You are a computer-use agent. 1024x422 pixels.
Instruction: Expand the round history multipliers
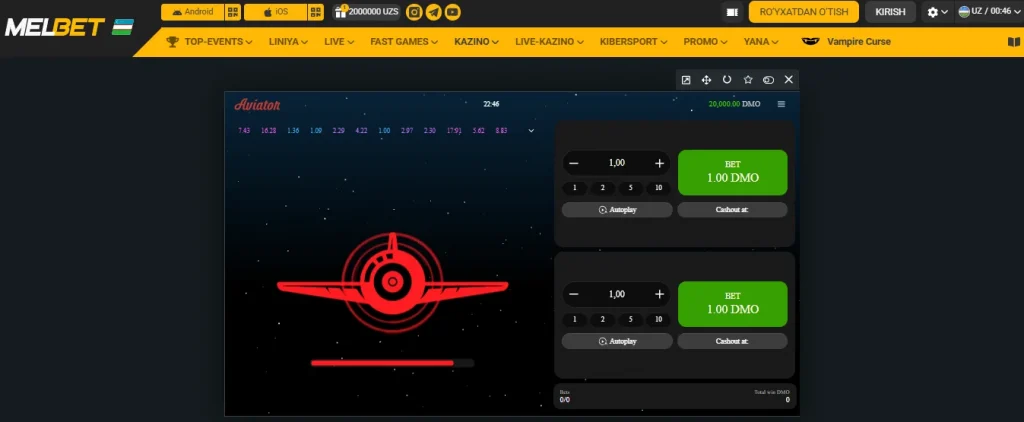click(x=531, y=131)
